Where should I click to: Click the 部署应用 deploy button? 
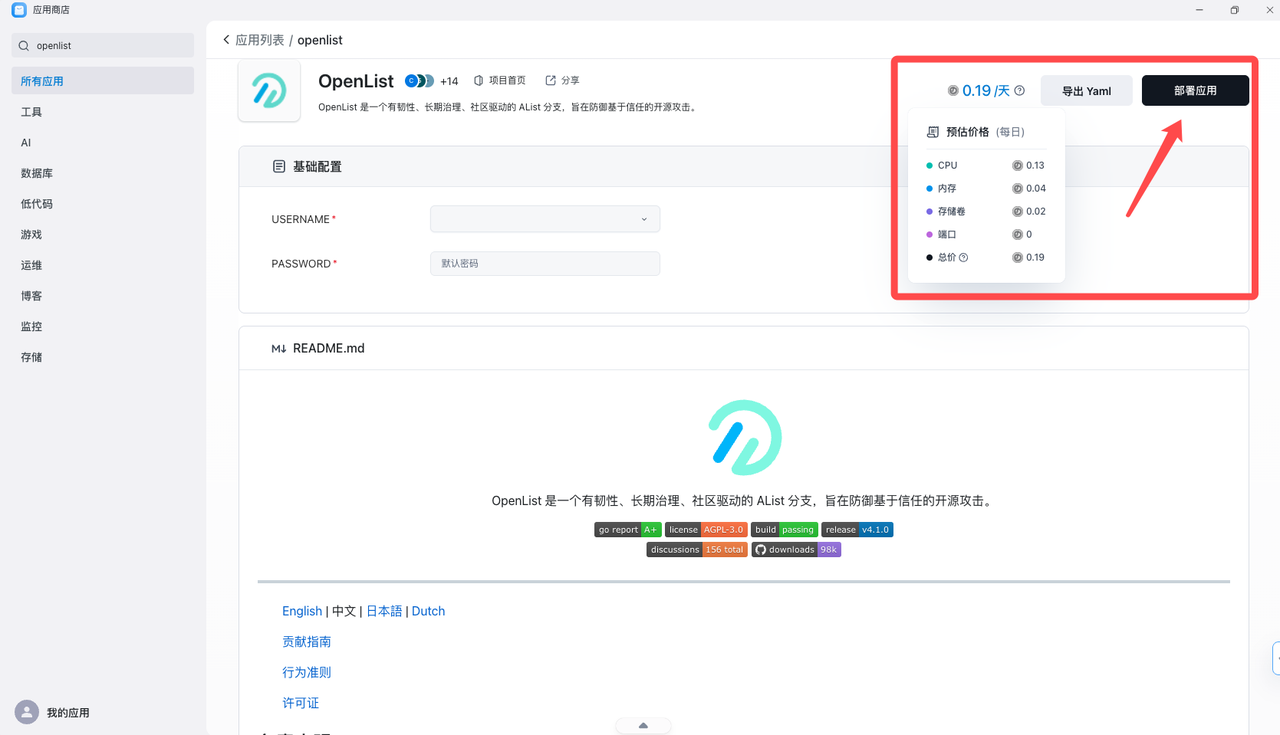click(x=1195, y=91)
